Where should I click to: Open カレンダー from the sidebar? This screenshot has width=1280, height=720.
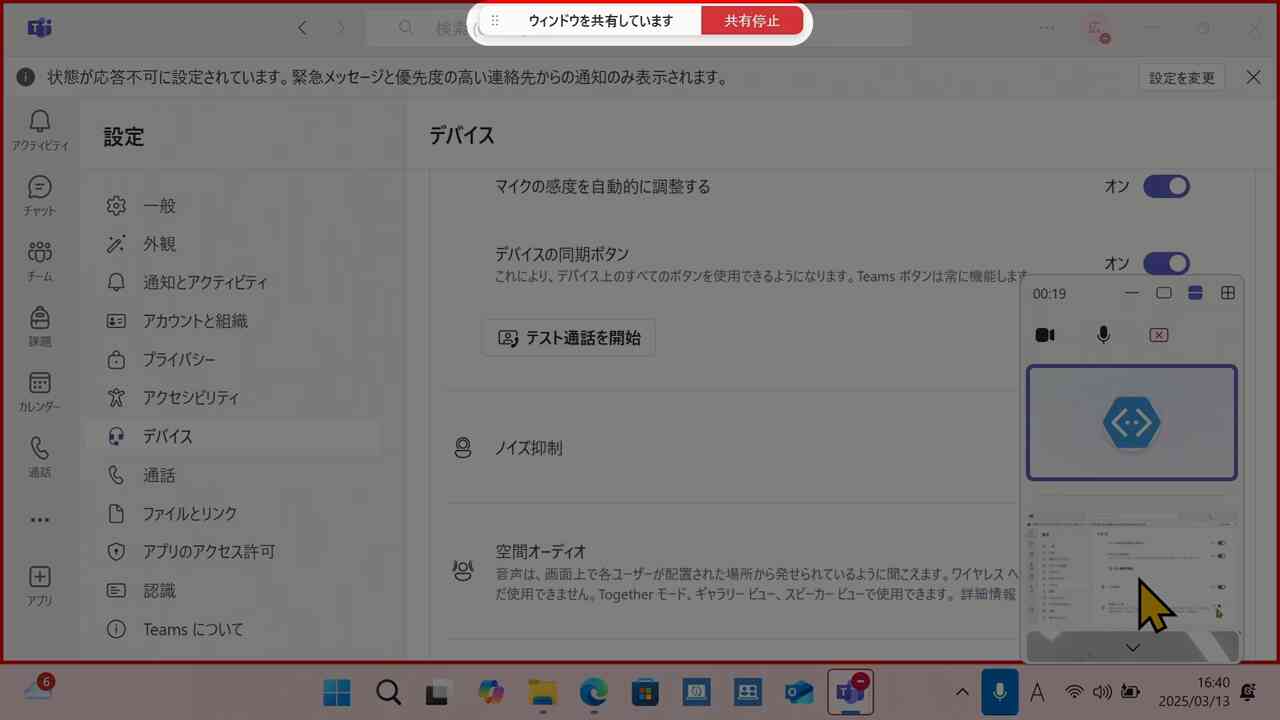[x=40, y=390]
